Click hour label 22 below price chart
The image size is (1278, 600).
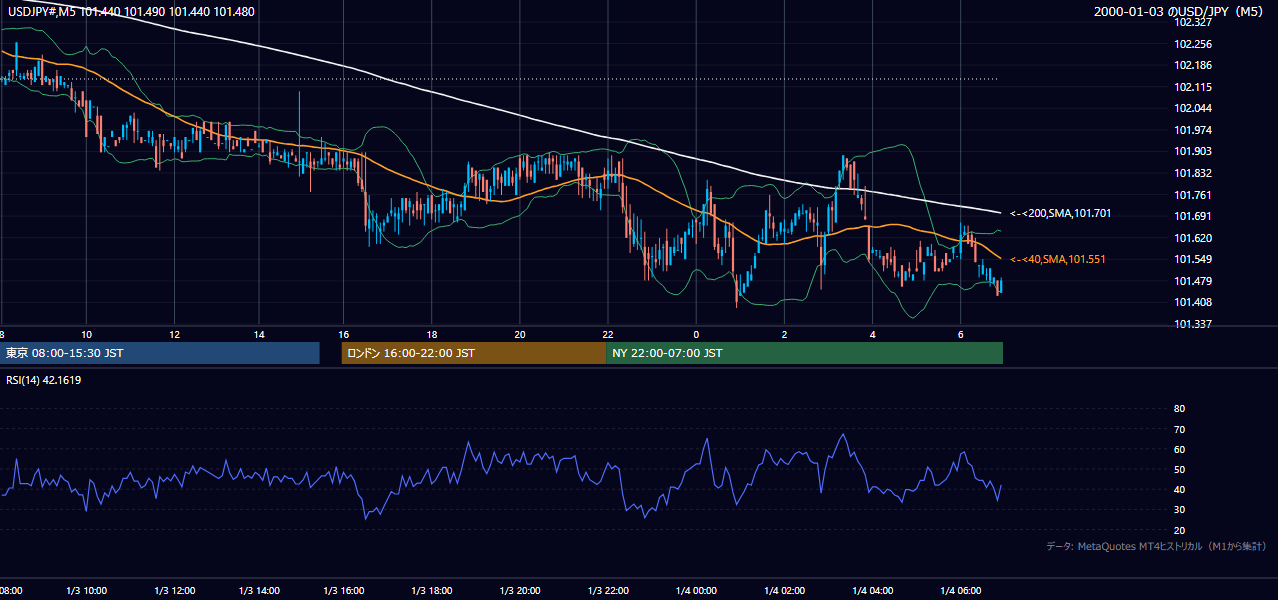point(608,333)
